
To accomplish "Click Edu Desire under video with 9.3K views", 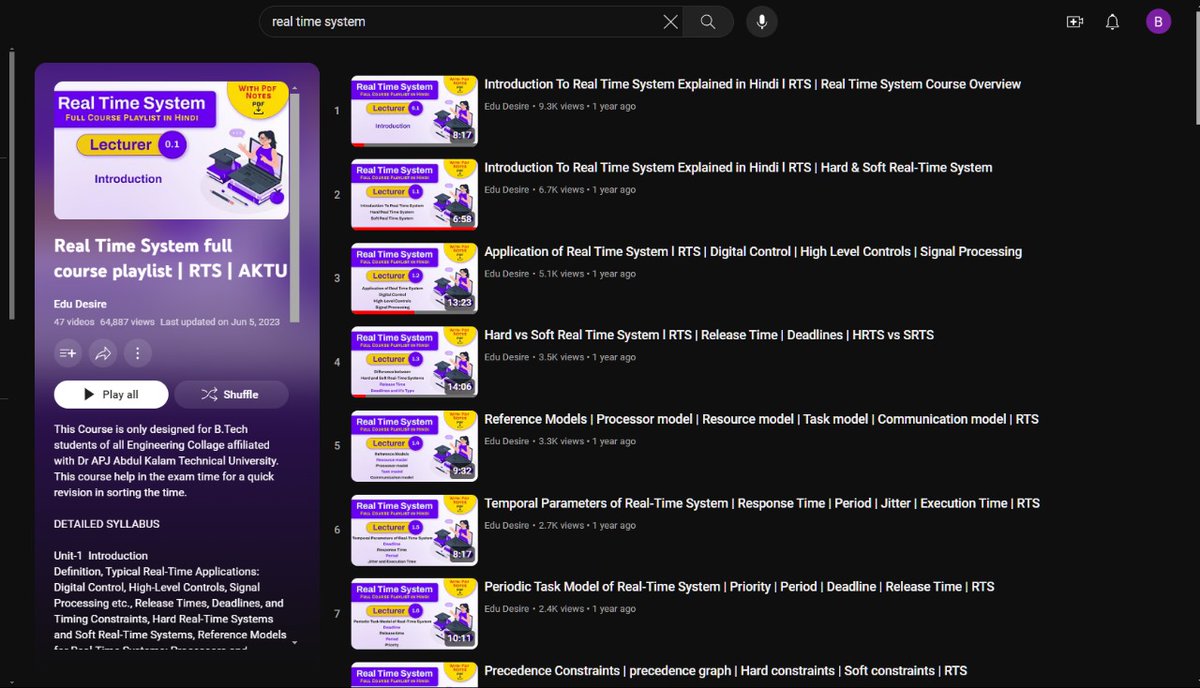I will pos(506,106).
